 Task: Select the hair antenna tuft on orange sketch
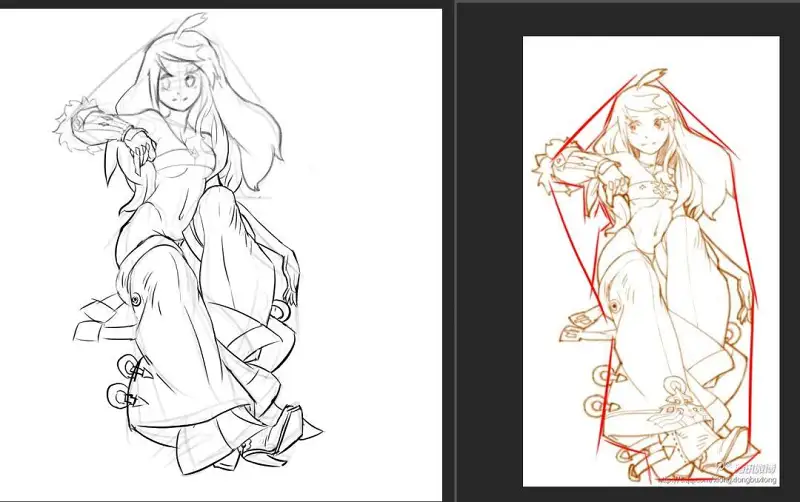tap(649, 77)
